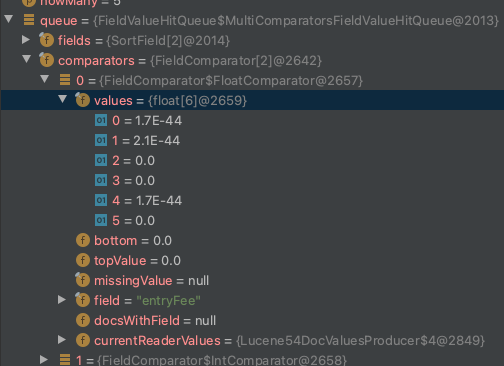Click the IntComparator@2658 element icon
504x366 pixels.
click(65, 360)
